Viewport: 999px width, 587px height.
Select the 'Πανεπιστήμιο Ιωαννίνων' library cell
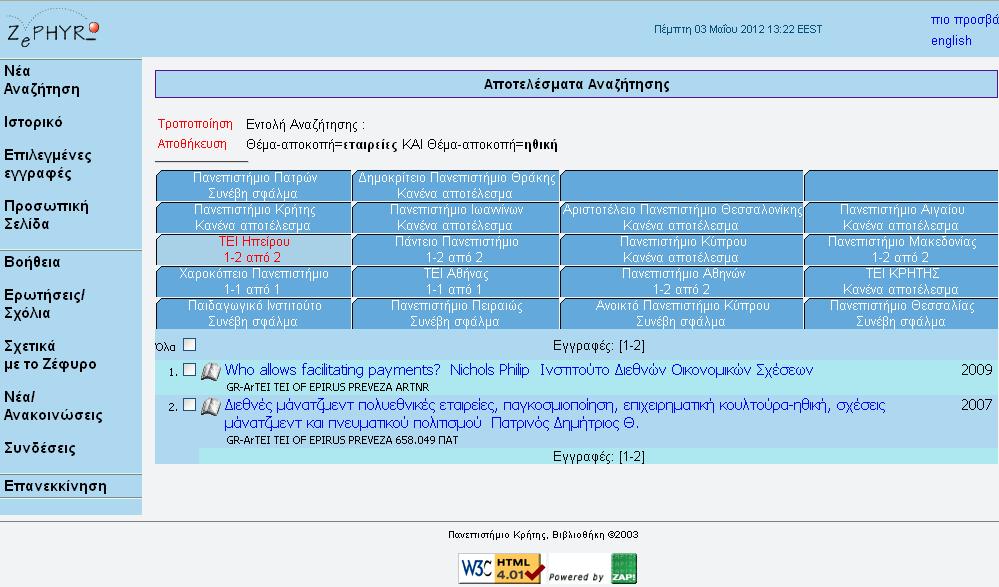coord(456,217)
